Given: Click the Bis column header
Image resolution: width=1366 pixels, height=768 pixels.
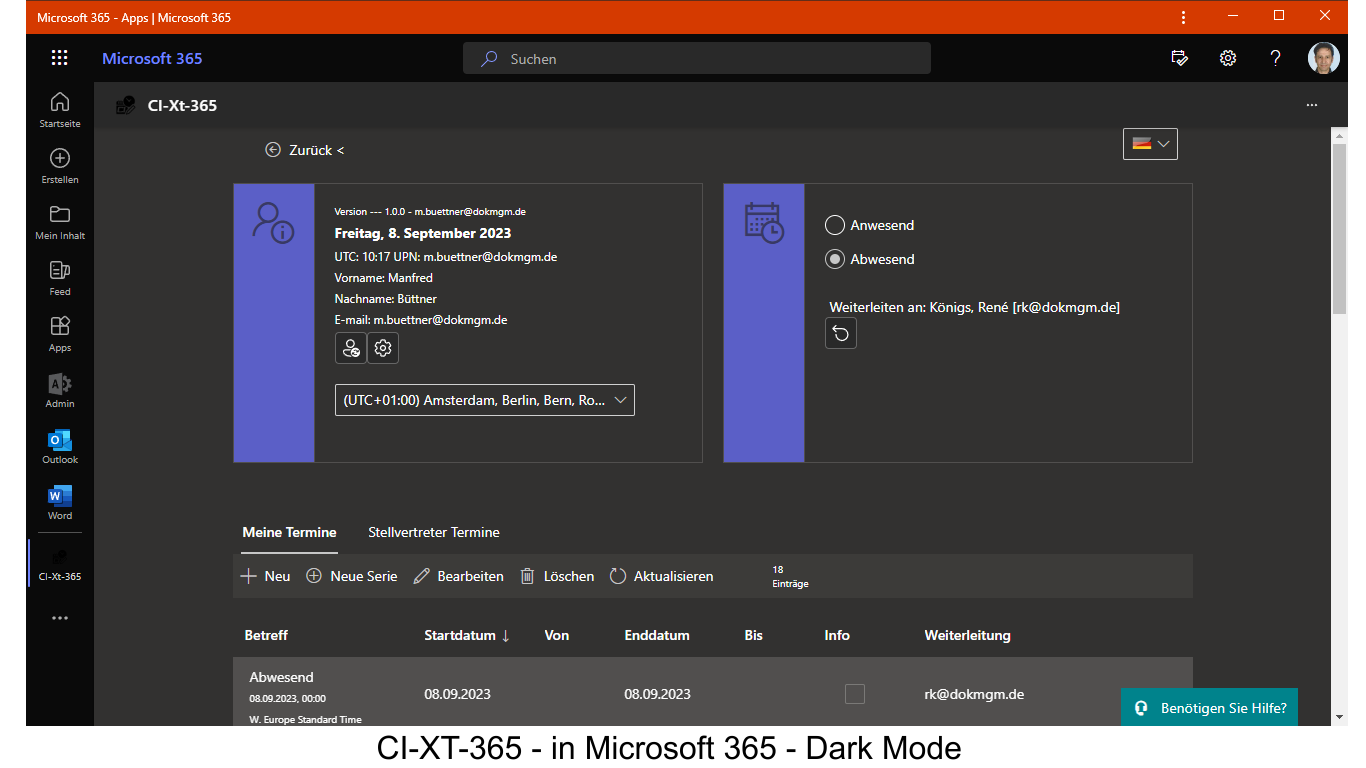Looking at the screenshot, I should [753, 635].
